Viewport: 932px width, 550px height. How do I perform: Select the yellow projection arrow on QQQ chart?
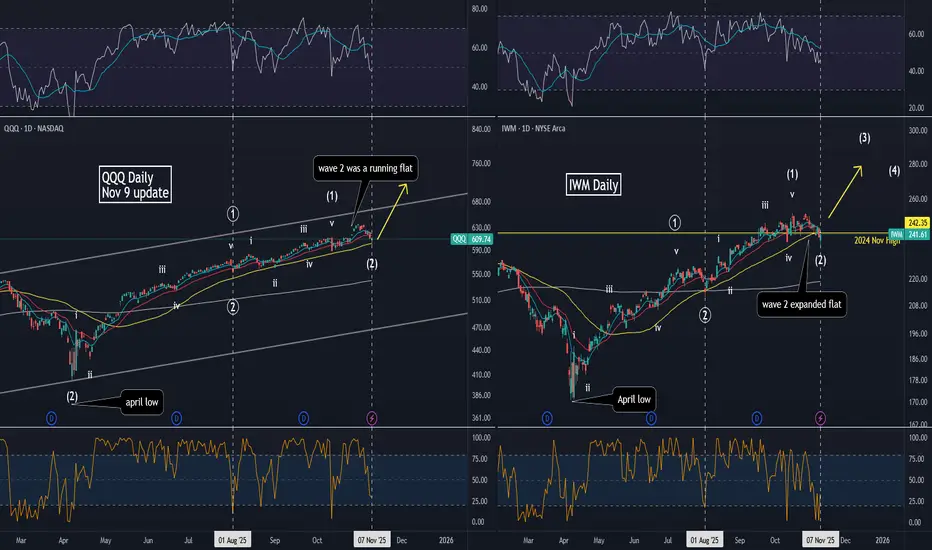(393, 211)
